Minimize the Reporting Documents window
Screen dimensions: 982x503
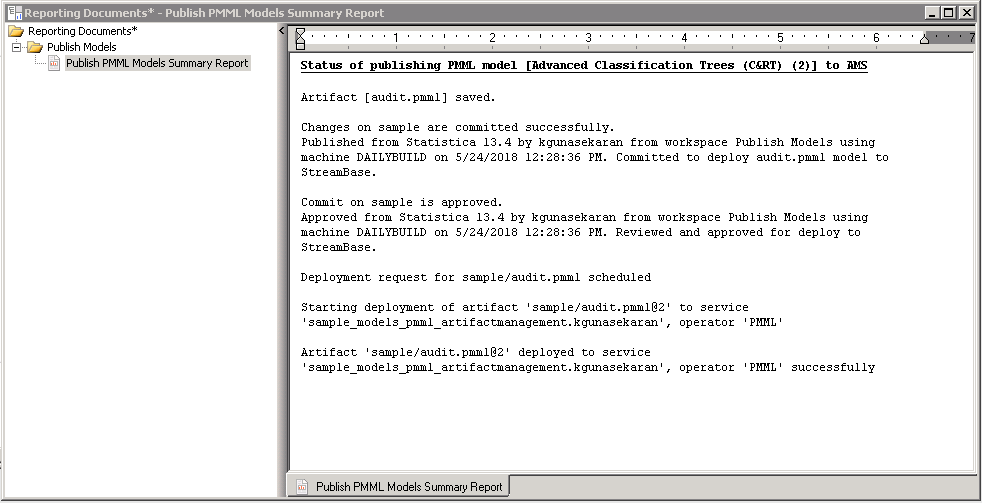(x=933, y=13)
